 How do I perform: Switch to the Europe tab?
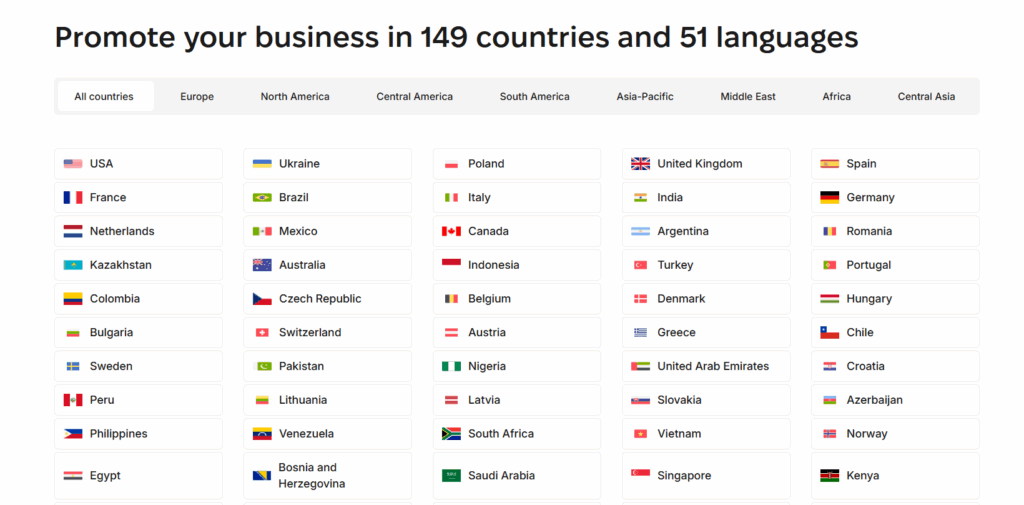[197, 97]
